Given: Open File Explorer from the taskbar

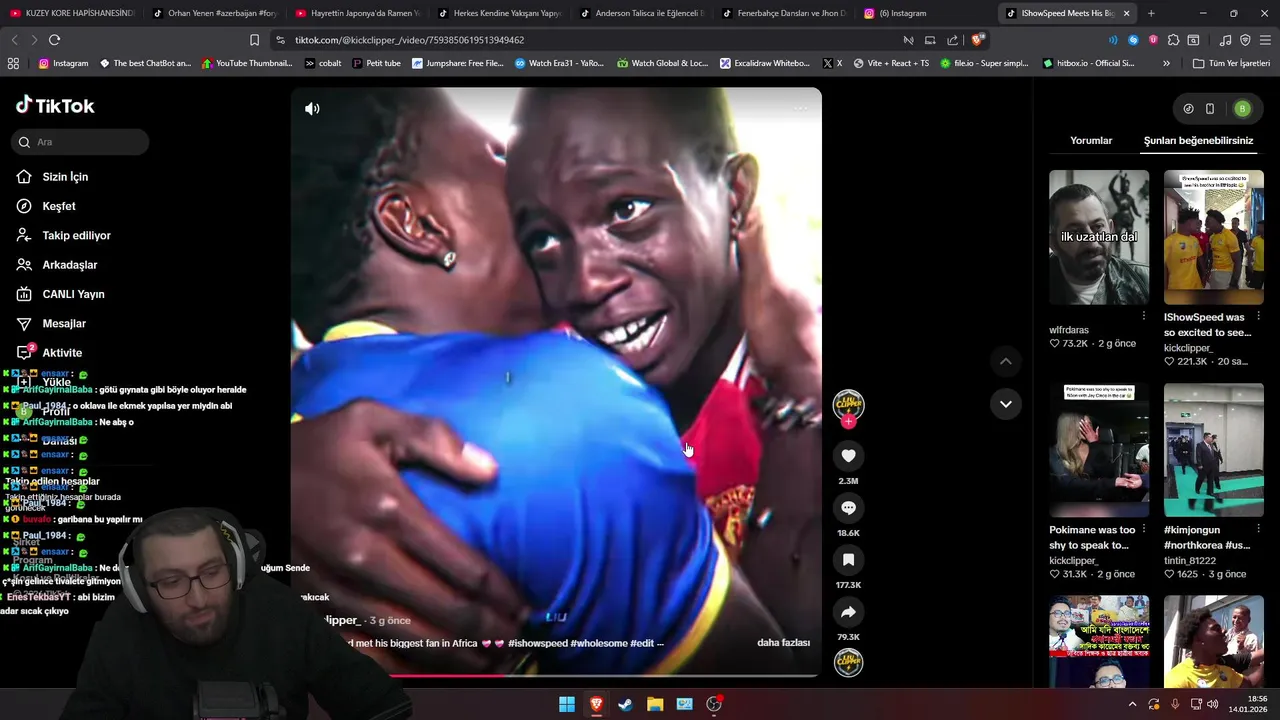Looking at the screenshot, I should tap(655, 704).
